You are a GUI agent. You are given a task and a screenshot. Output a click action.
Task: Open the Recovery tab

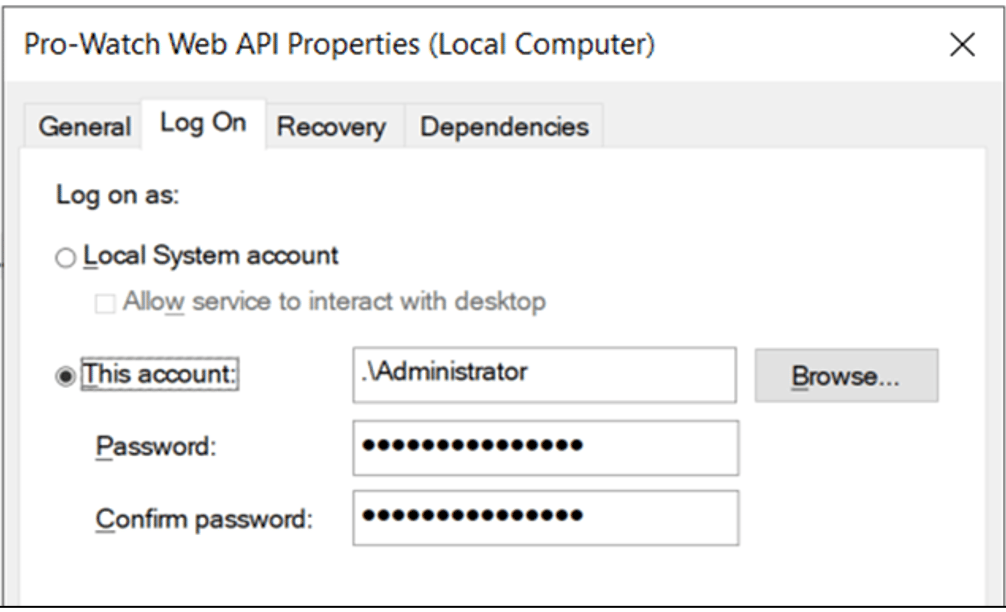tap(334, 126)
